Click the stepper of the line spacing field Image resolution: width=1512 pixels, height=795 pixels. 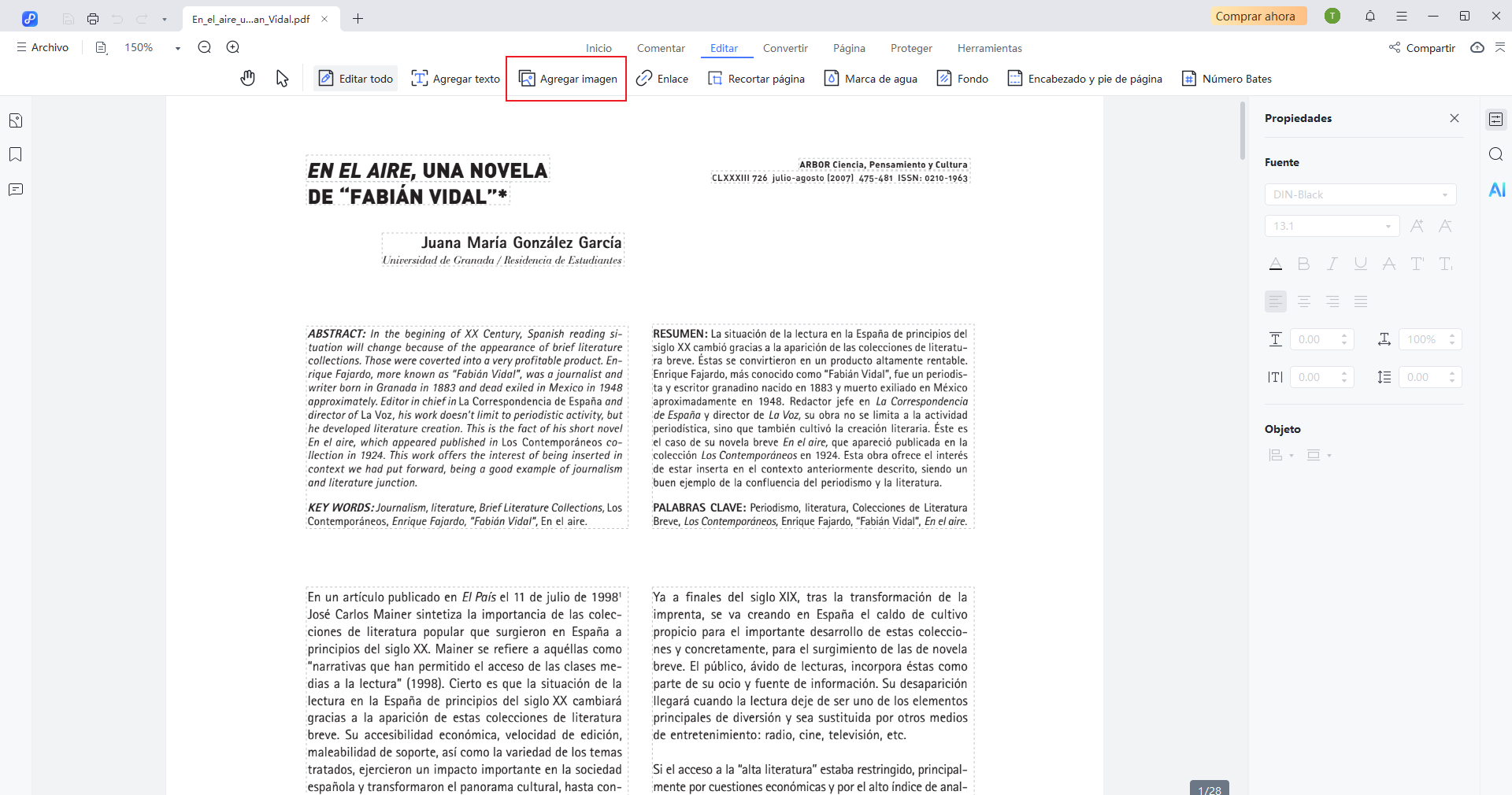(1452, 377)
